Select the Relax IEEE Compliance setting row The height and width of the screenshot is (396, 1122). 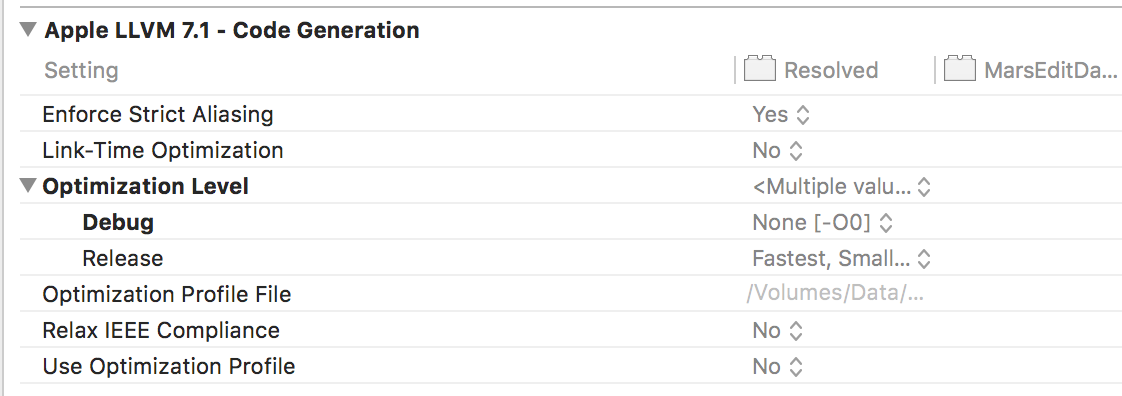[571, 330]
